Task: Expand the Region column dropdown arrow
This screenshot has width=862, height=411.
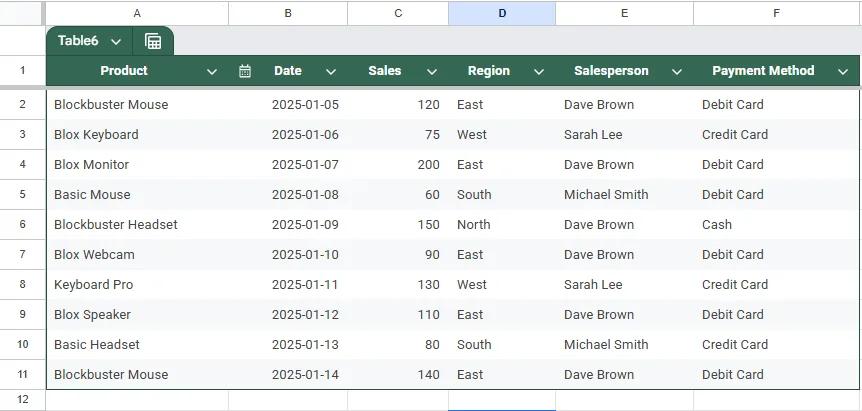Action: click(x=539, y=71)
